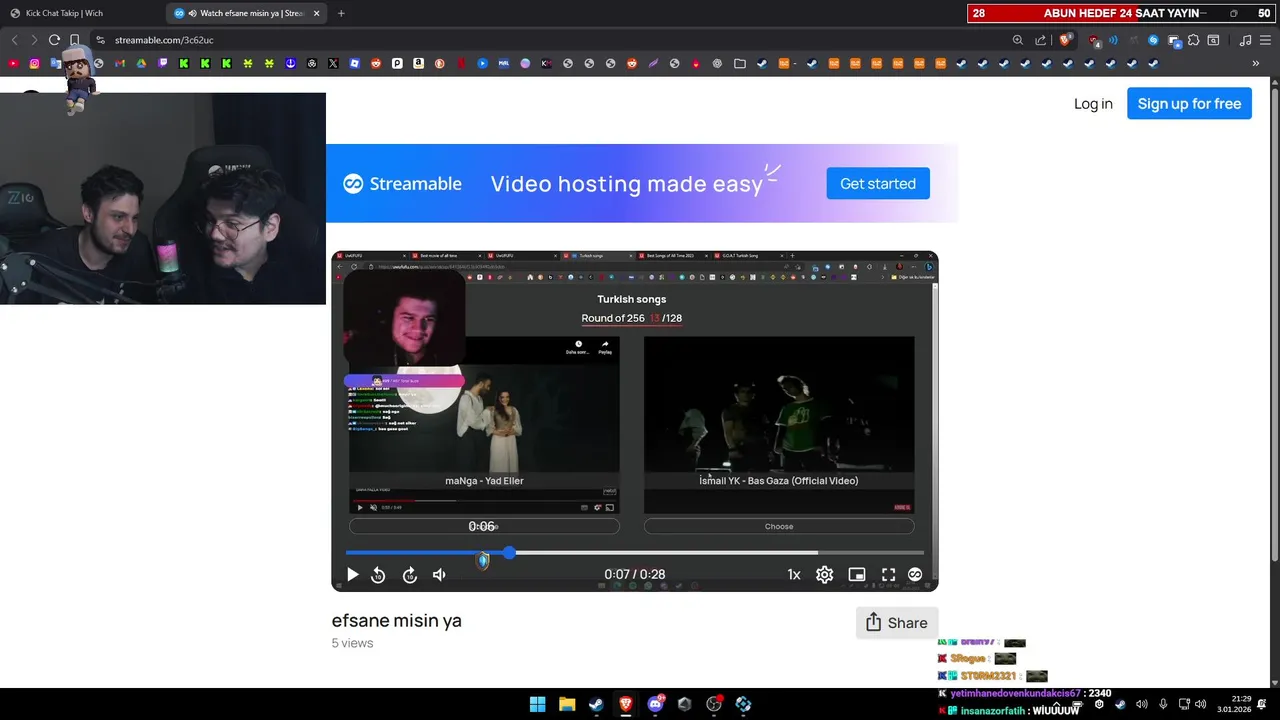Open a new browser tab

click(341, 13)
